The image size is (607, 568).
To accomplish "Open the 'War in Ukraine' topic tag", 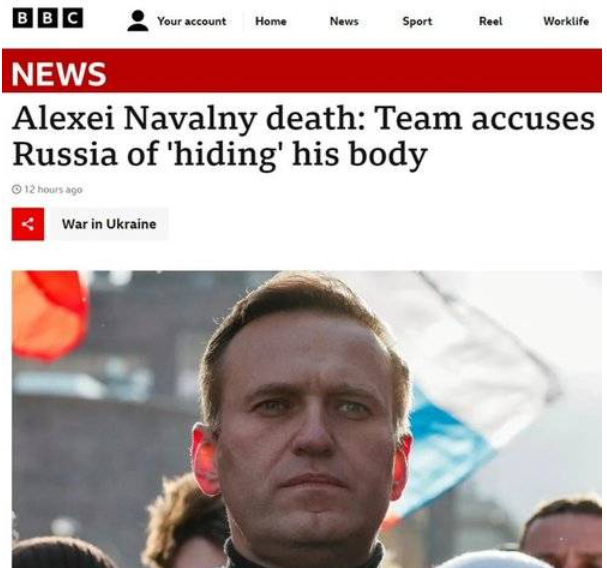I will pyautogui.click(x=109, y=224).
